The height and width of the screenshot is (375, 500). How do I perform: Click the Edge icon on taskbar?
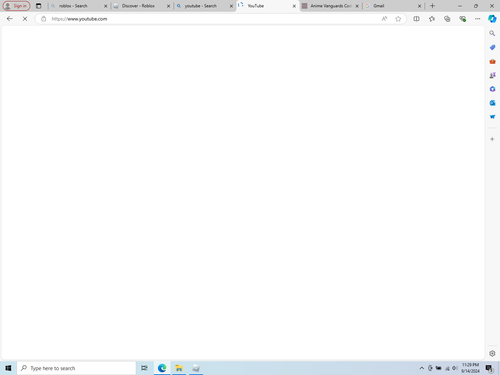pos(162,368)
